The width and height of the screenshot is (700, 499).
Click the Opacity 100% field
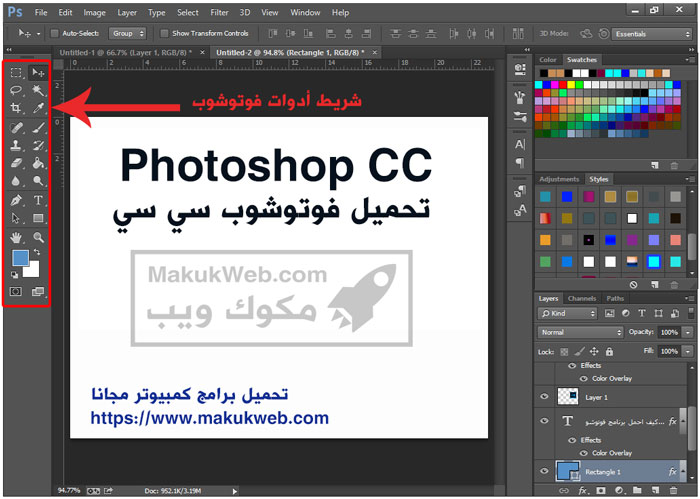[669, 332]
